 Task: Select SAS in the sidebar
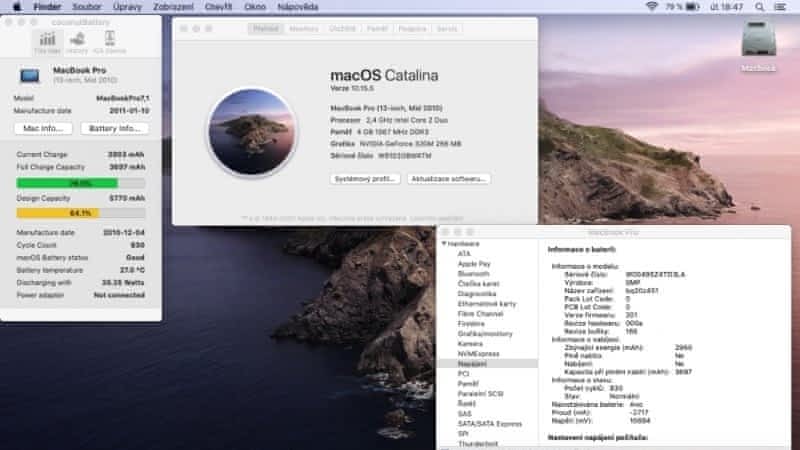click(465, 414)
